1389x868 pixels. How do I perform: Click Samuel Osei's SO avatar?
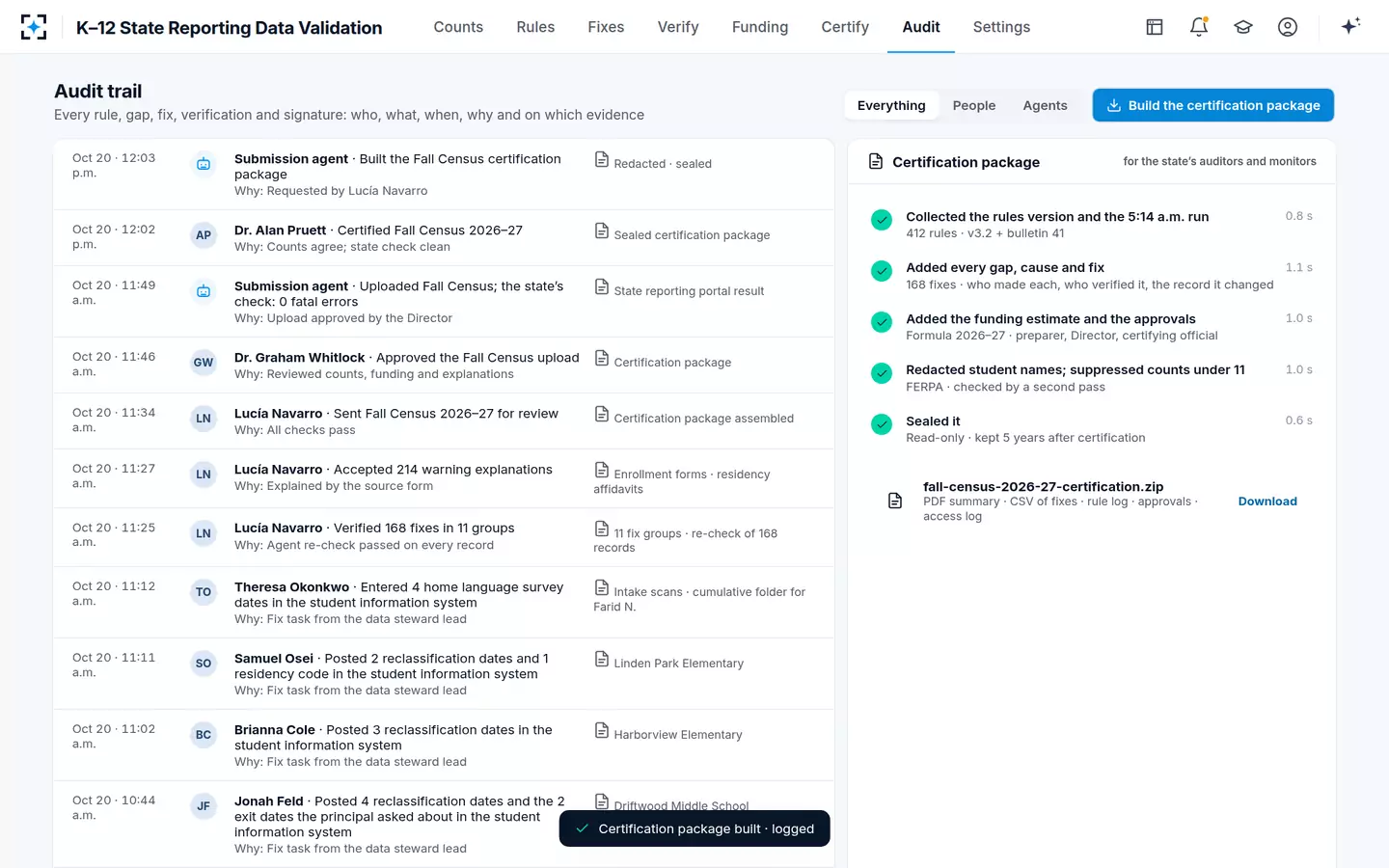point(204,664)
